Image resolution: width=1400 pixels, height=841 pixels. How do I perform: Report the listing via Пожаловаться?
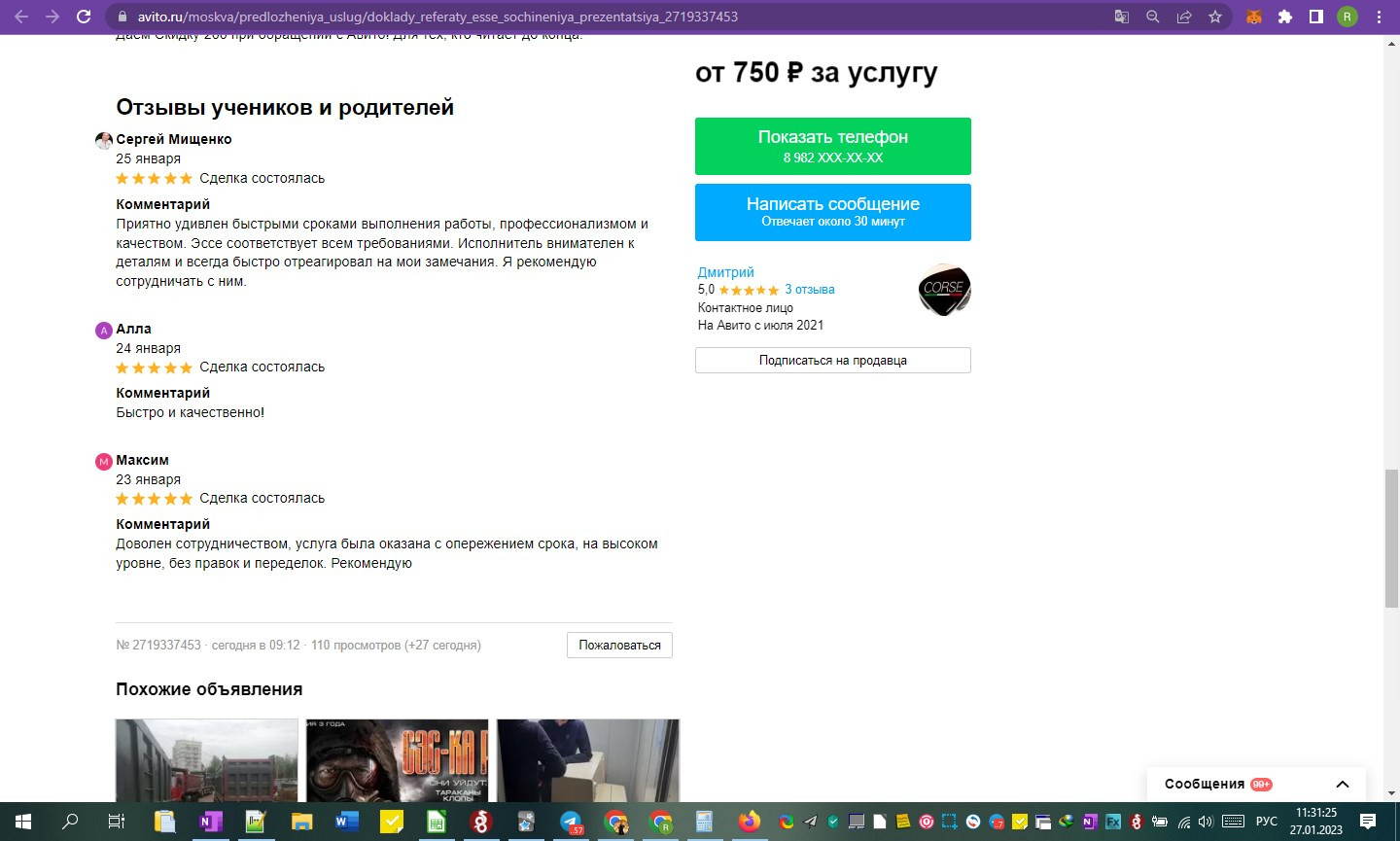(619, 645)
